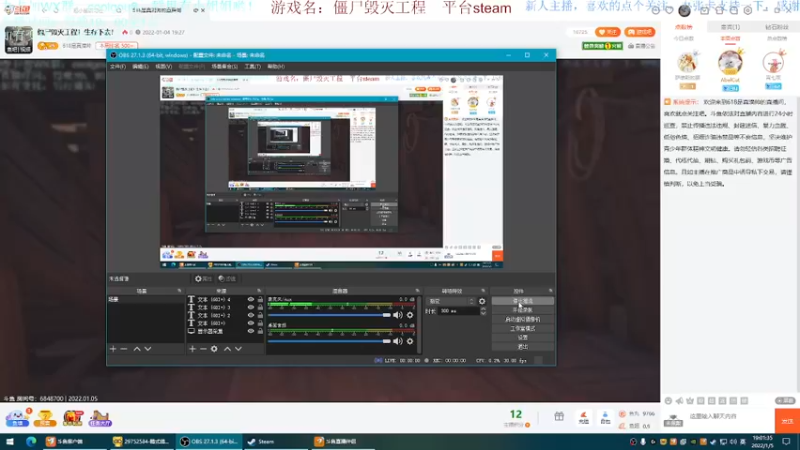Open notification center in system tray

pos(786,442)
